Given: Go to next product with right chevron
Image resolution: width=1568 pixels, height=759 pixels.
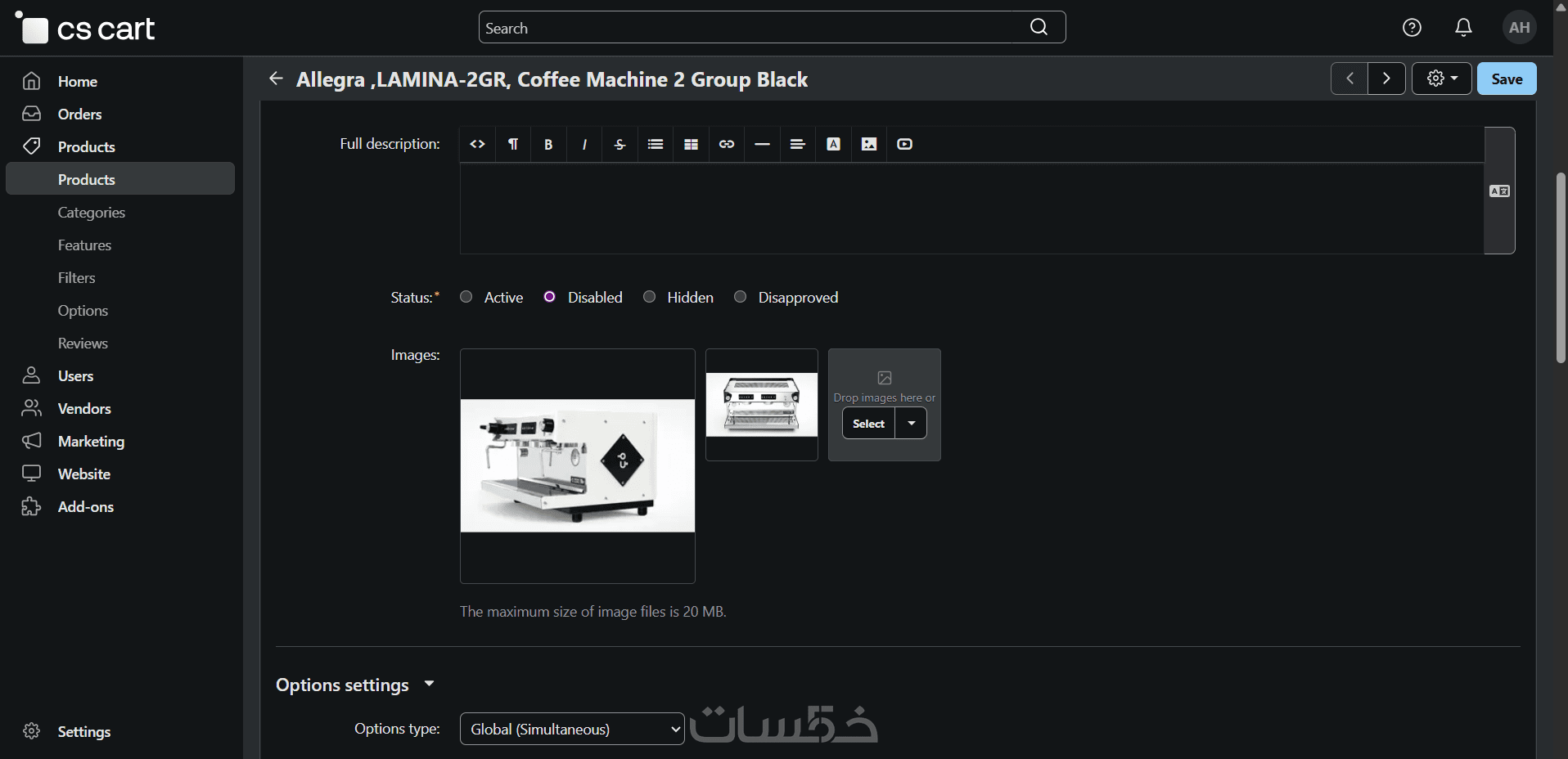Looking at the screenshot, I should [1387, 79].
